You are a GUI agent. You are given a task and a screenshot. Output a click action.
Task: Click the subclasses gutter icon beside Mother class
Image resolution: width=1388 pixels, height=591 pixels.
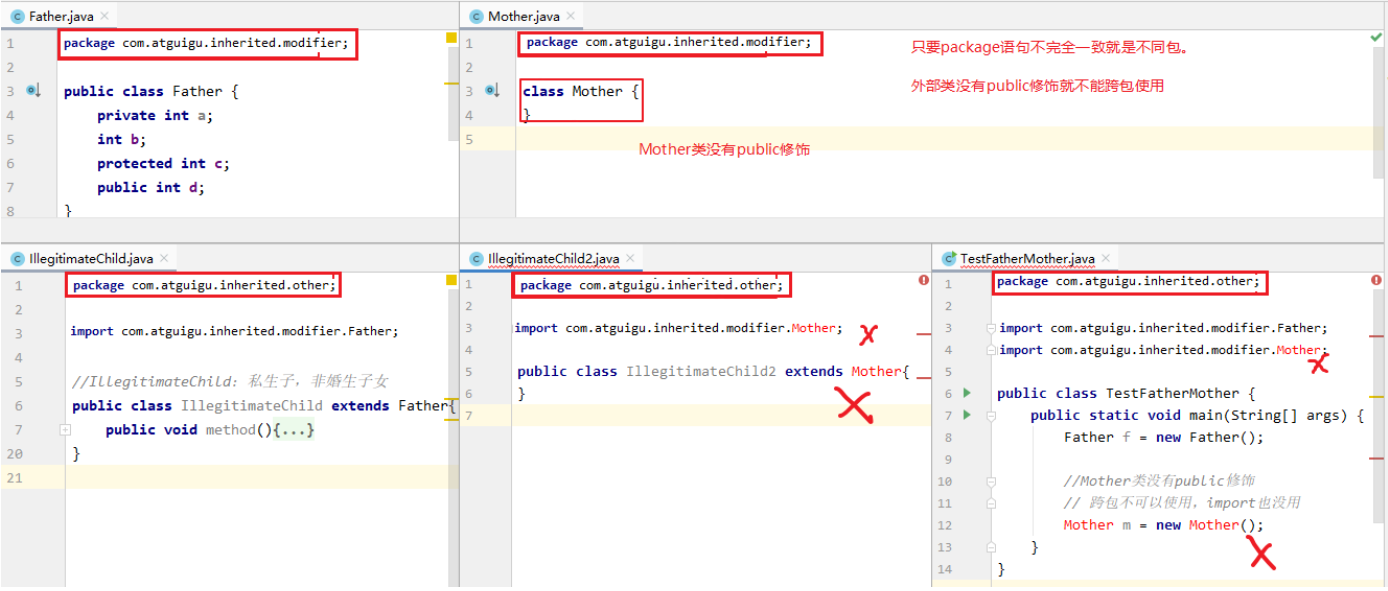point(492,91)
